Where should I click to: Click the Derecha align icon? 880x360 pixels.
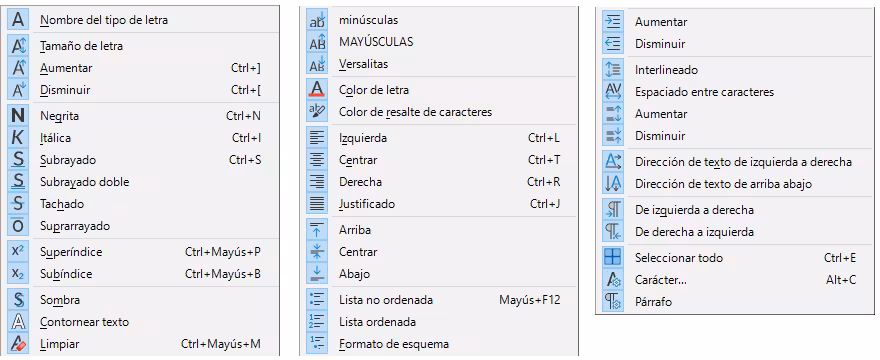click(x=317, y=182)
